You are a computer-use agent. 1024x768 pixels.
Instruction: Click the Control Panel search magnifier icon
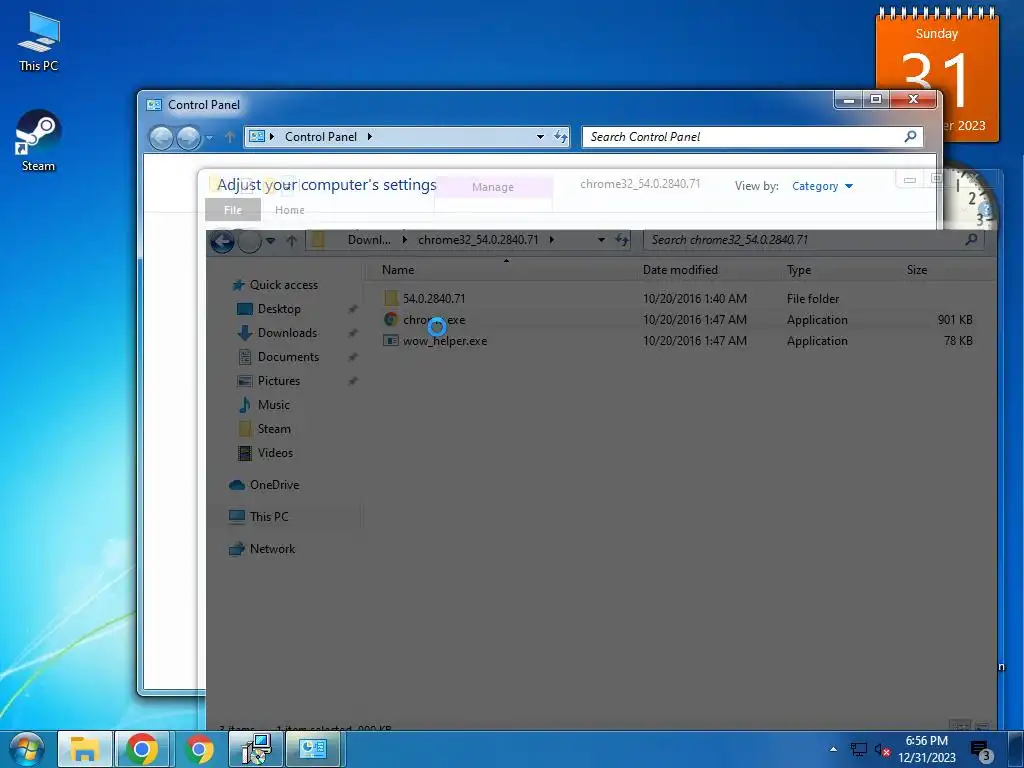coord(910,136)
